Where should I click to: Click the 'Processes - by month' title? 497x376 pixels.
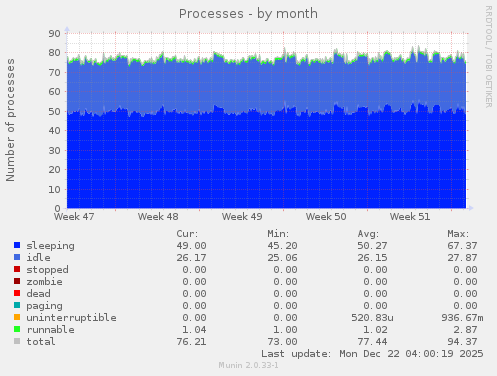coord(248,14)
